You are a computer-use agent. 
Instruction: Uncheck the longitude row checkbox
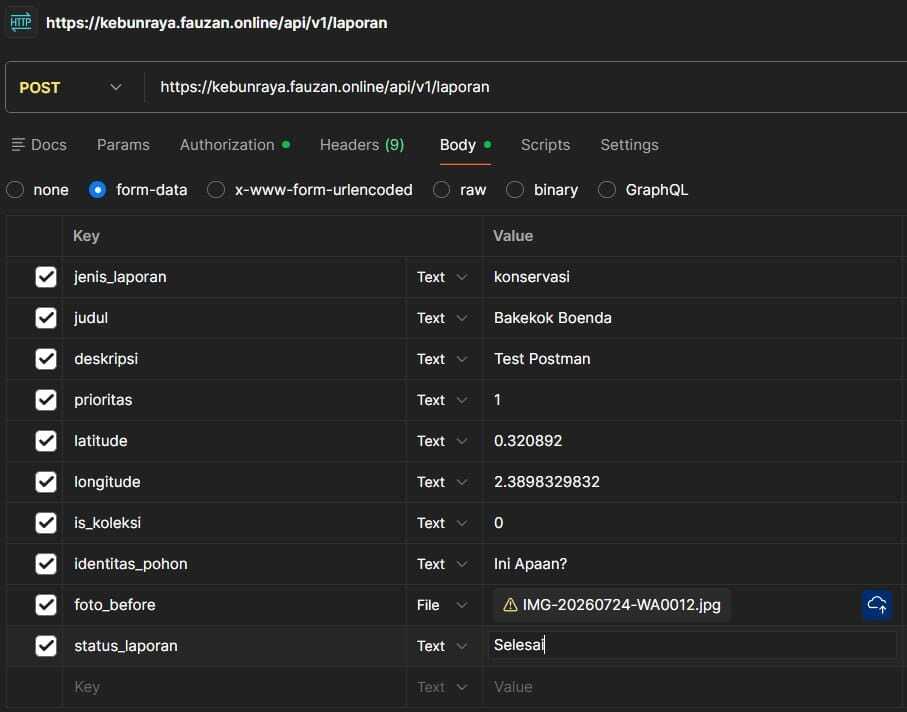pyautogui.click(x=46, y=482)
